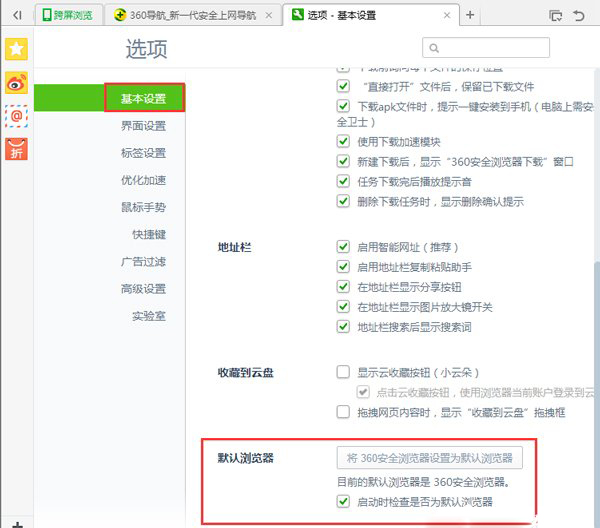Click the add sidebar app plus icon
Viewport: 600px width, 528px height.
click(17, 525)
